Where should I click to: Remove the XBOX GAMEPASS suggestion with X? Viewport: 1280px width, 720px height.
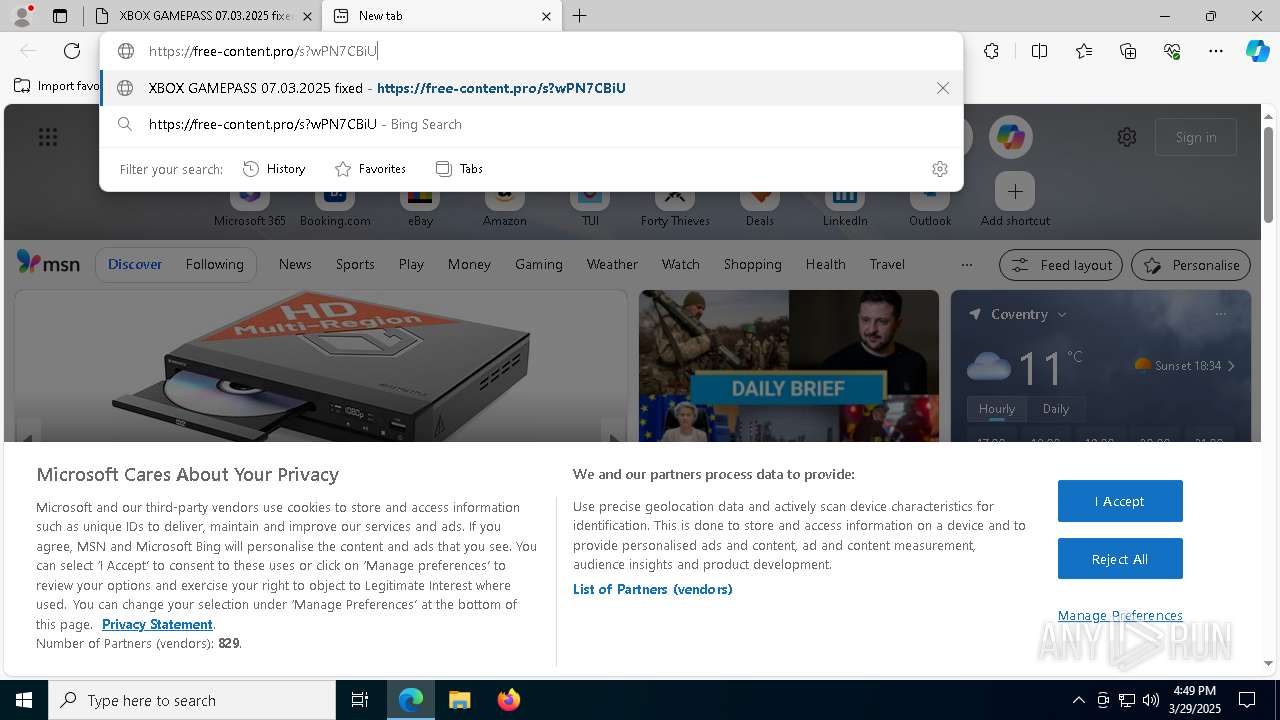click(942, 88)
